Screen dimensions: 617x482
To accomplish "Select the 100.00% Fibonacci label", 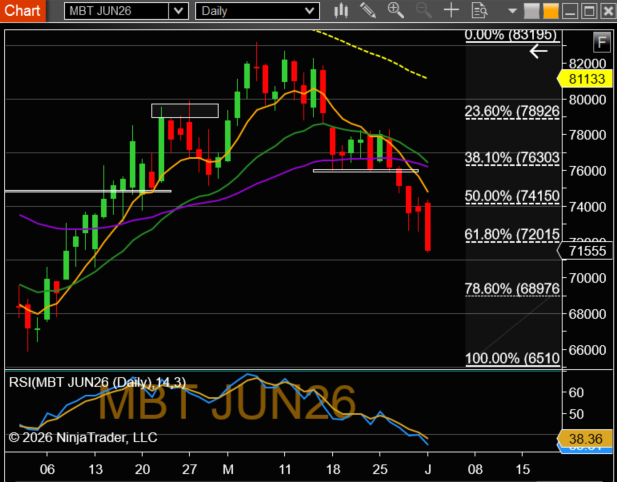I will 512,358.
